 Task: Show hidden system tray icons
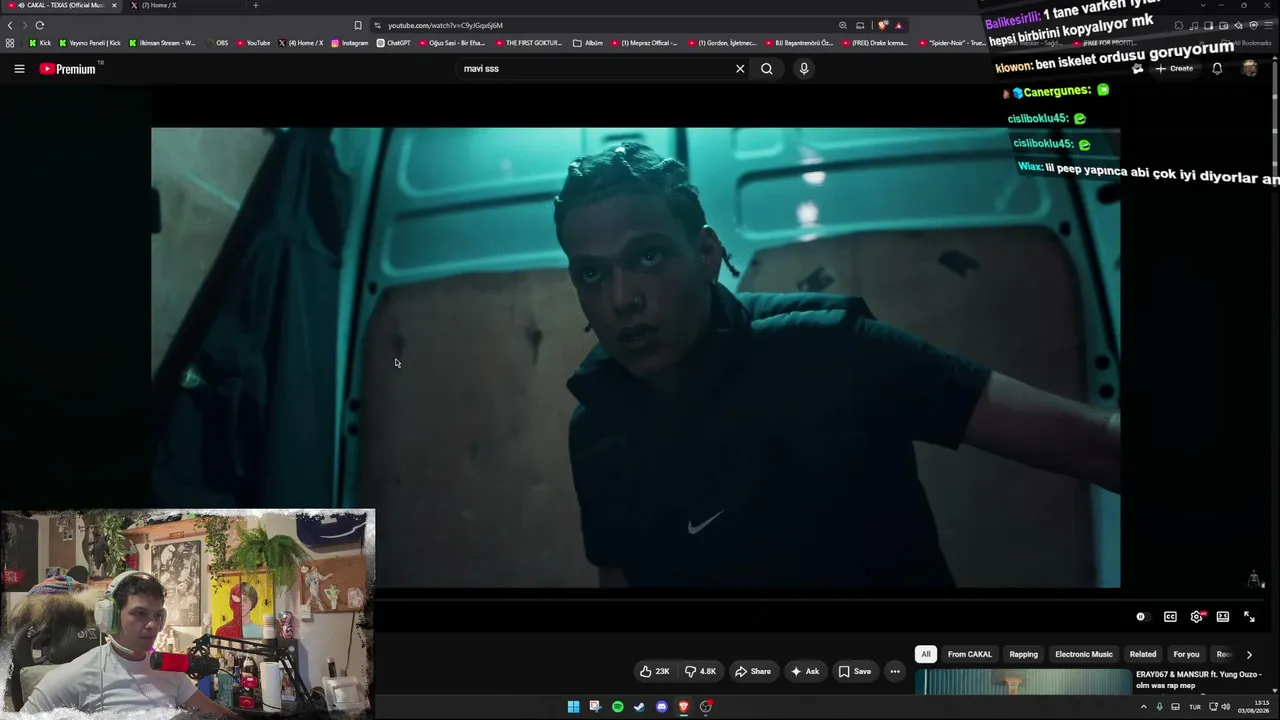point(1144,707)
